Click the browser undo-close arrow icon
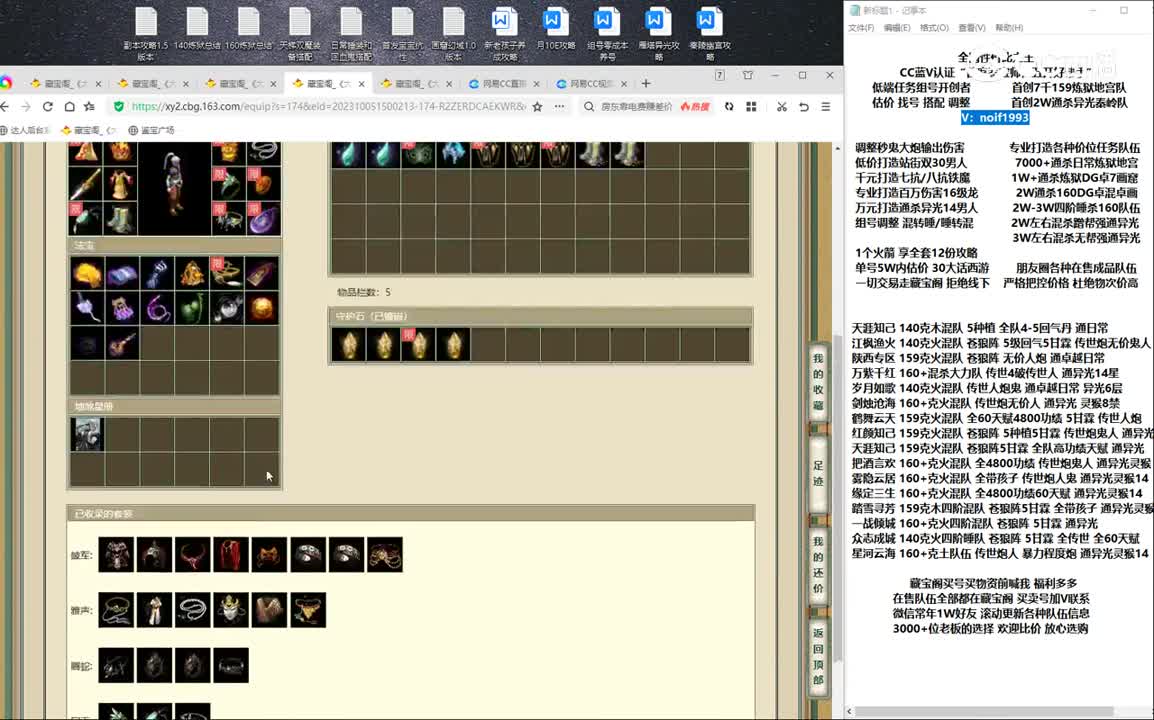The image size is (1154, 720). 804,107
